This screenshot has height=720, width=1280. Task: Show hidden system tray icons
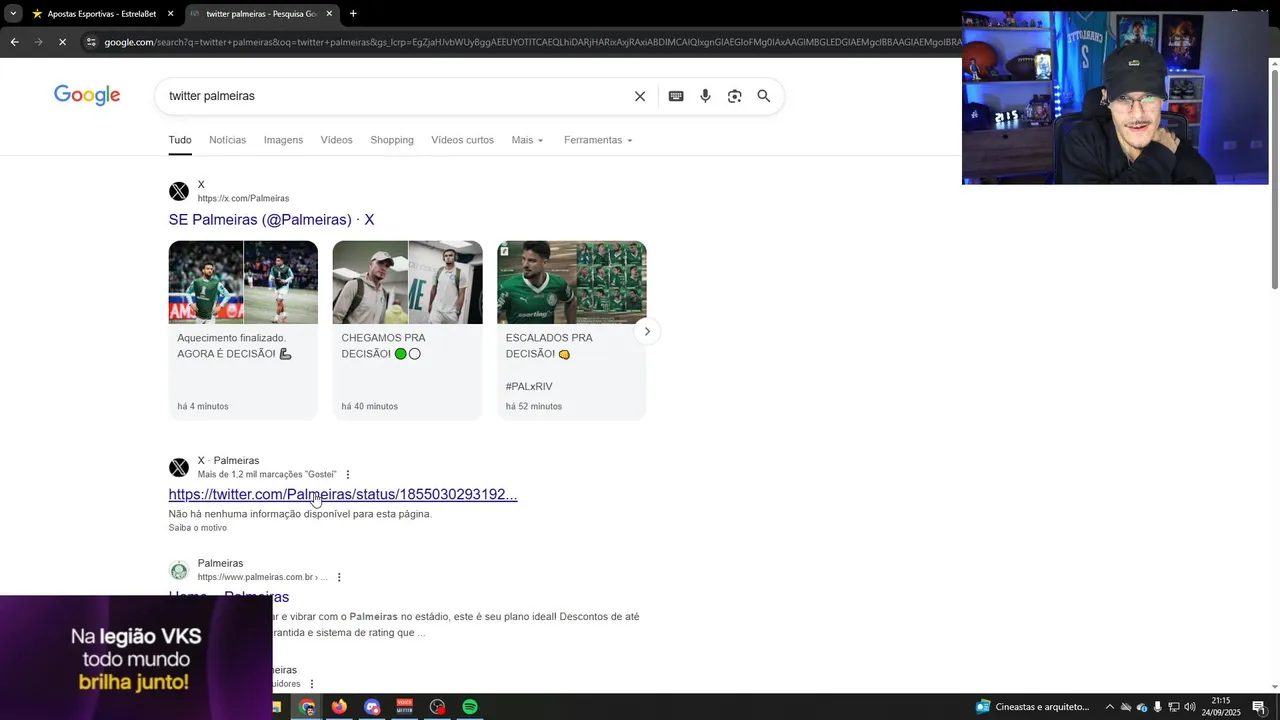1109,707
